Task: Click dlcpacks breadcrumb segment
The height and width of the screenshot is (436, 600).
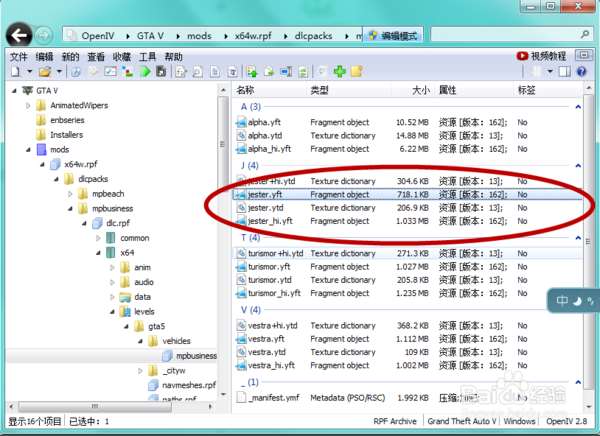Action: pos(313,36)
